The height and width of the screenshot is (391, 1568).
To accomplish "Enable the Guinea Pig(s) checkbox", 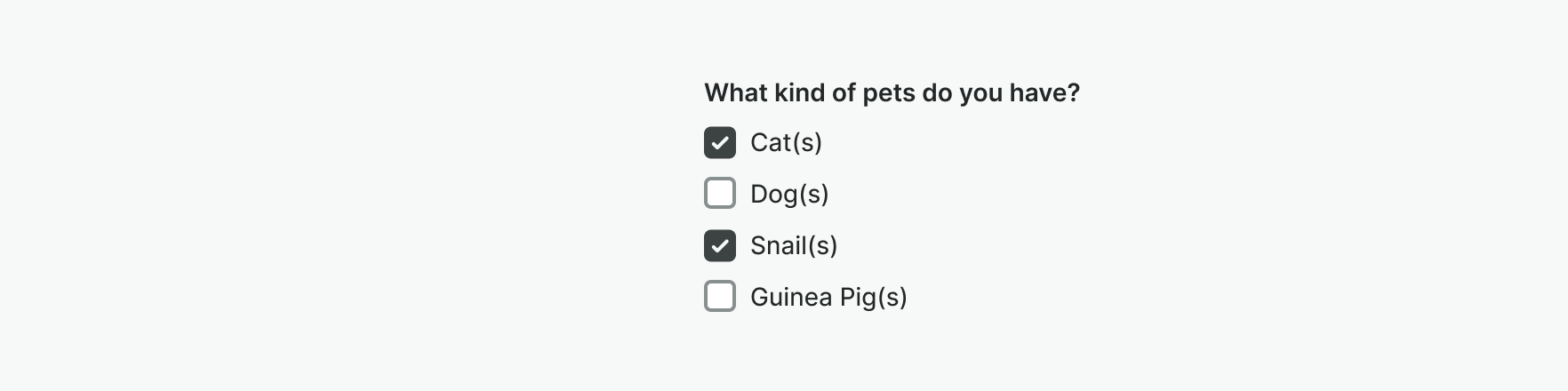I will click(x=720, y=297).
